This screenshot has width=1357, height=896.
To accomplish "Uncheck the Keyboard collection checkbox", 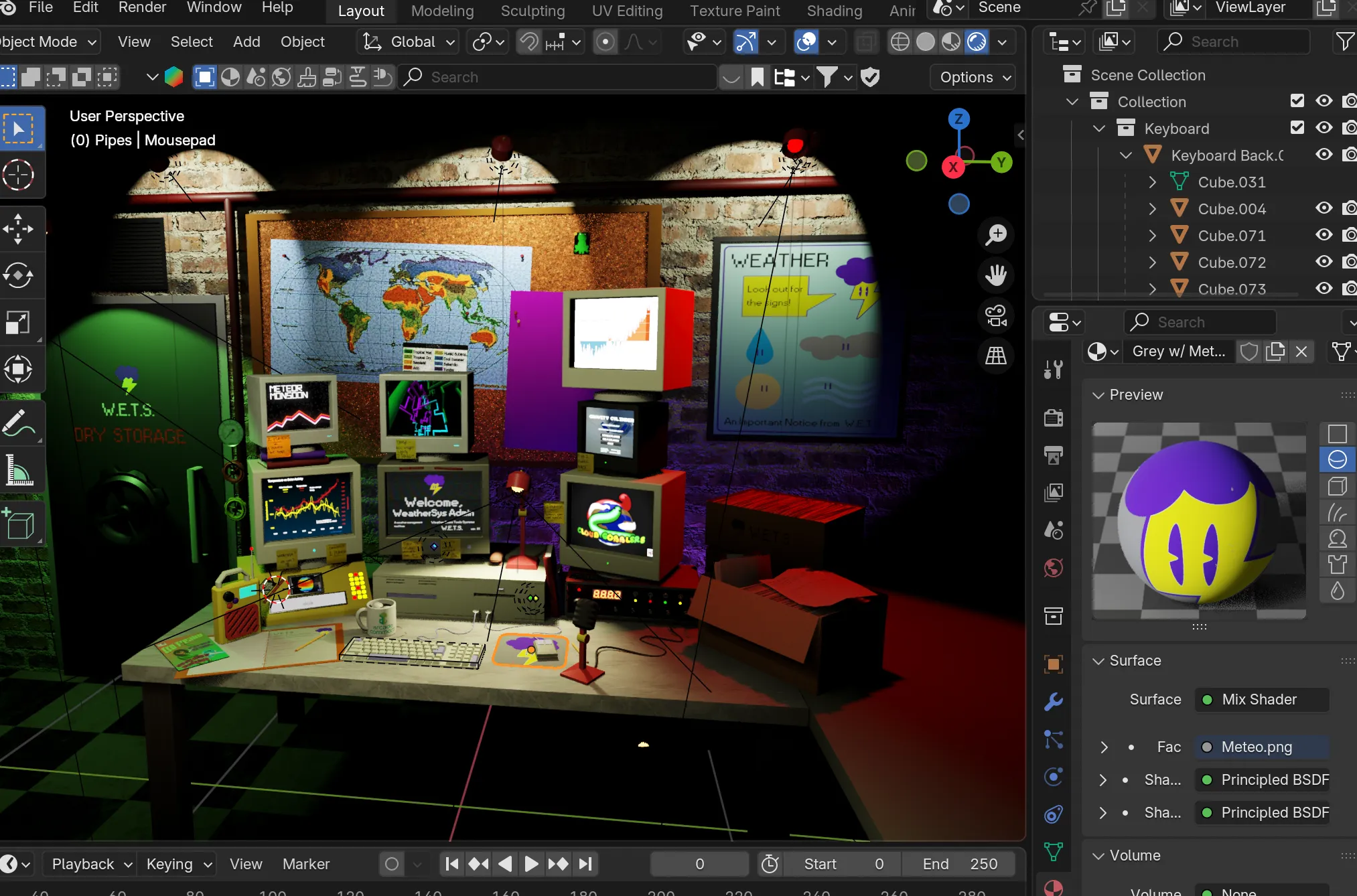I will (1297, 127).
